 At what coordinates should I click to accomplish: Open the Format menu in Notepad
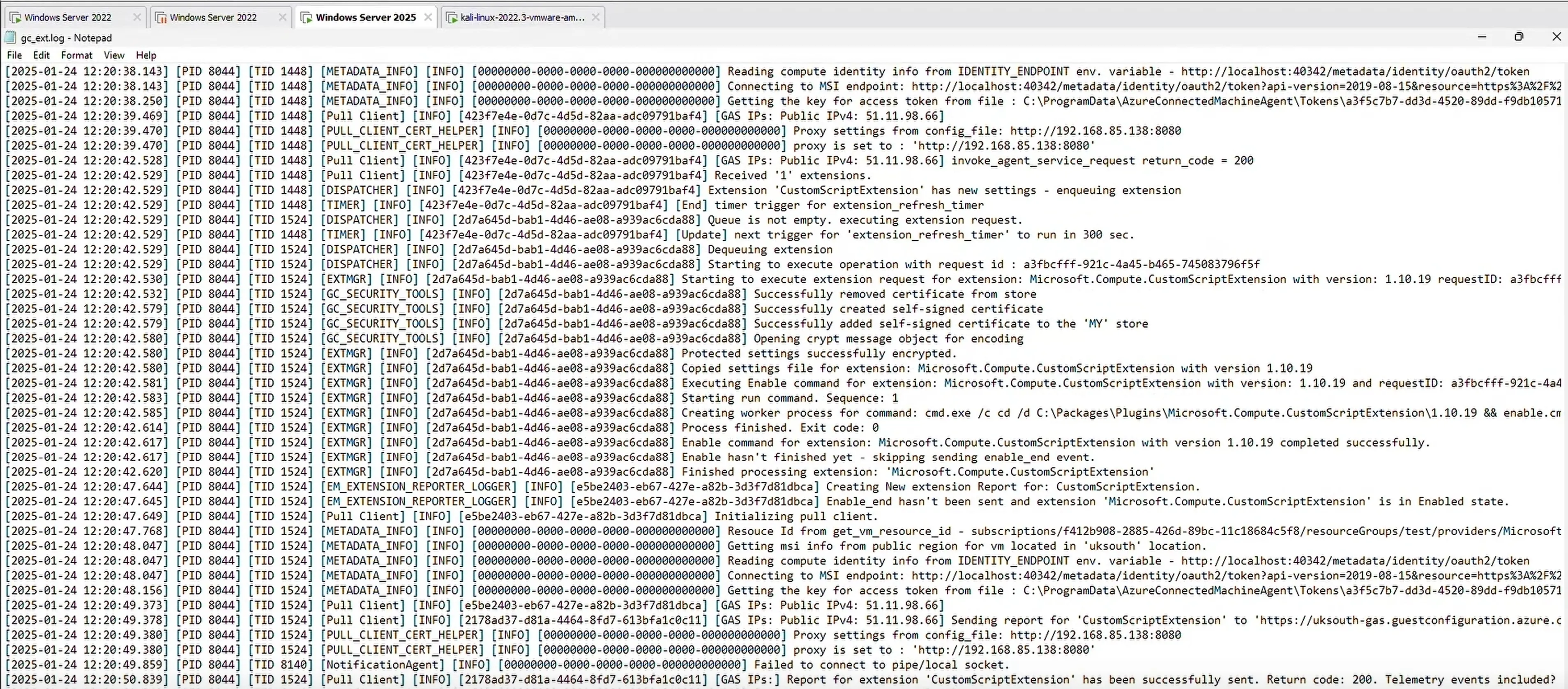76,55
